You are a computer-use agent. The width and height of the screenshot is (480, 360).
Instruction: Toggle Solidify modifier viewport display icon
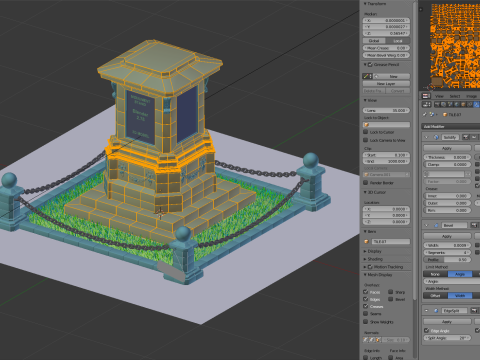tap(474, 137)
